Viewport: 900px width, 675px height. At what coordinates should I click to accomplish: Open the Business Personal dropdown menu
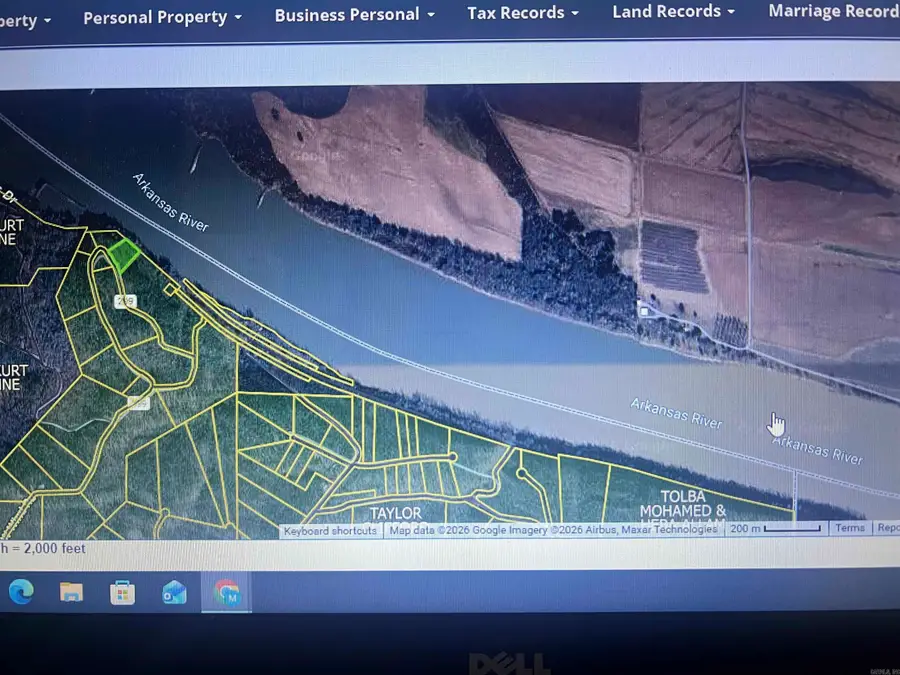[x=354, y=15]
